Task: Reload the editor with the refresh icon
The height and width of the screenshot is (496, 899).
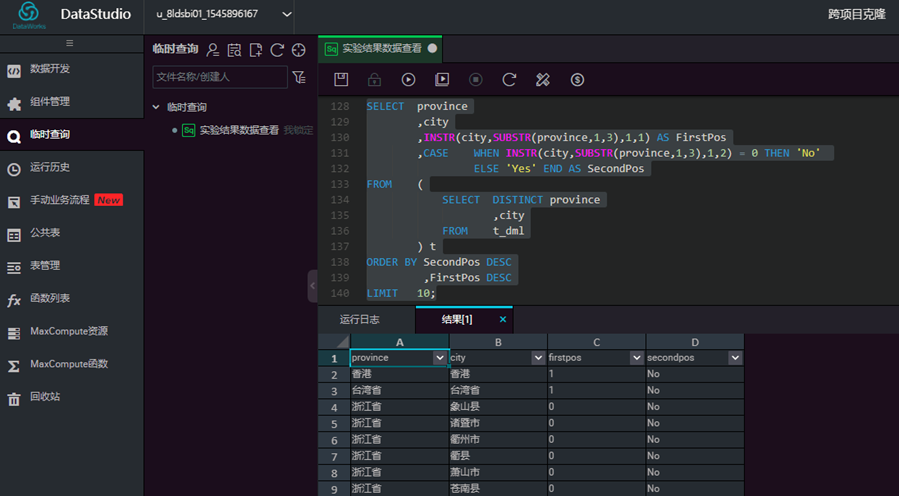Action: tap(509, 79)
